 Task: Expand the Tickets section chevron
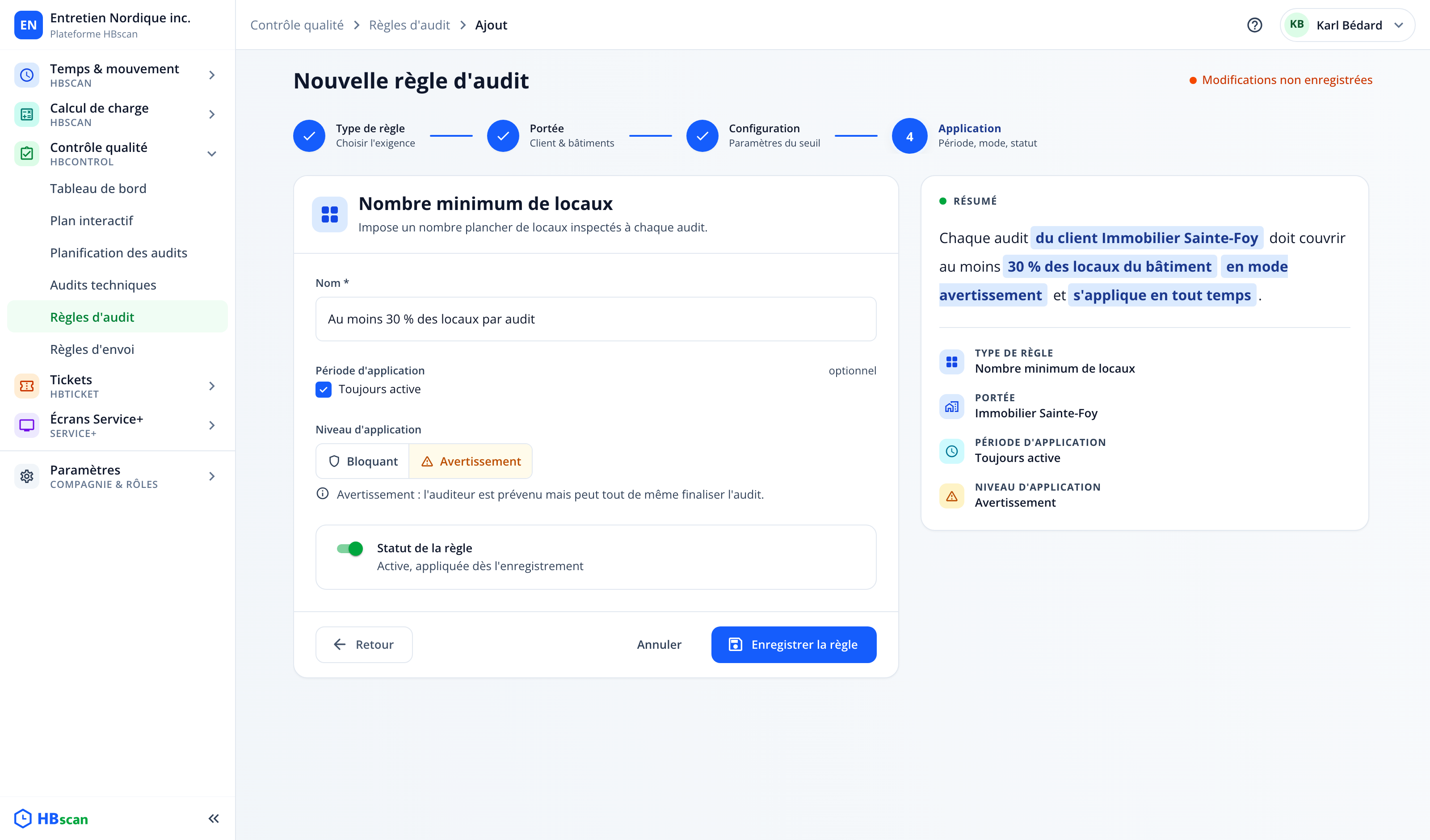coord(212,386)
